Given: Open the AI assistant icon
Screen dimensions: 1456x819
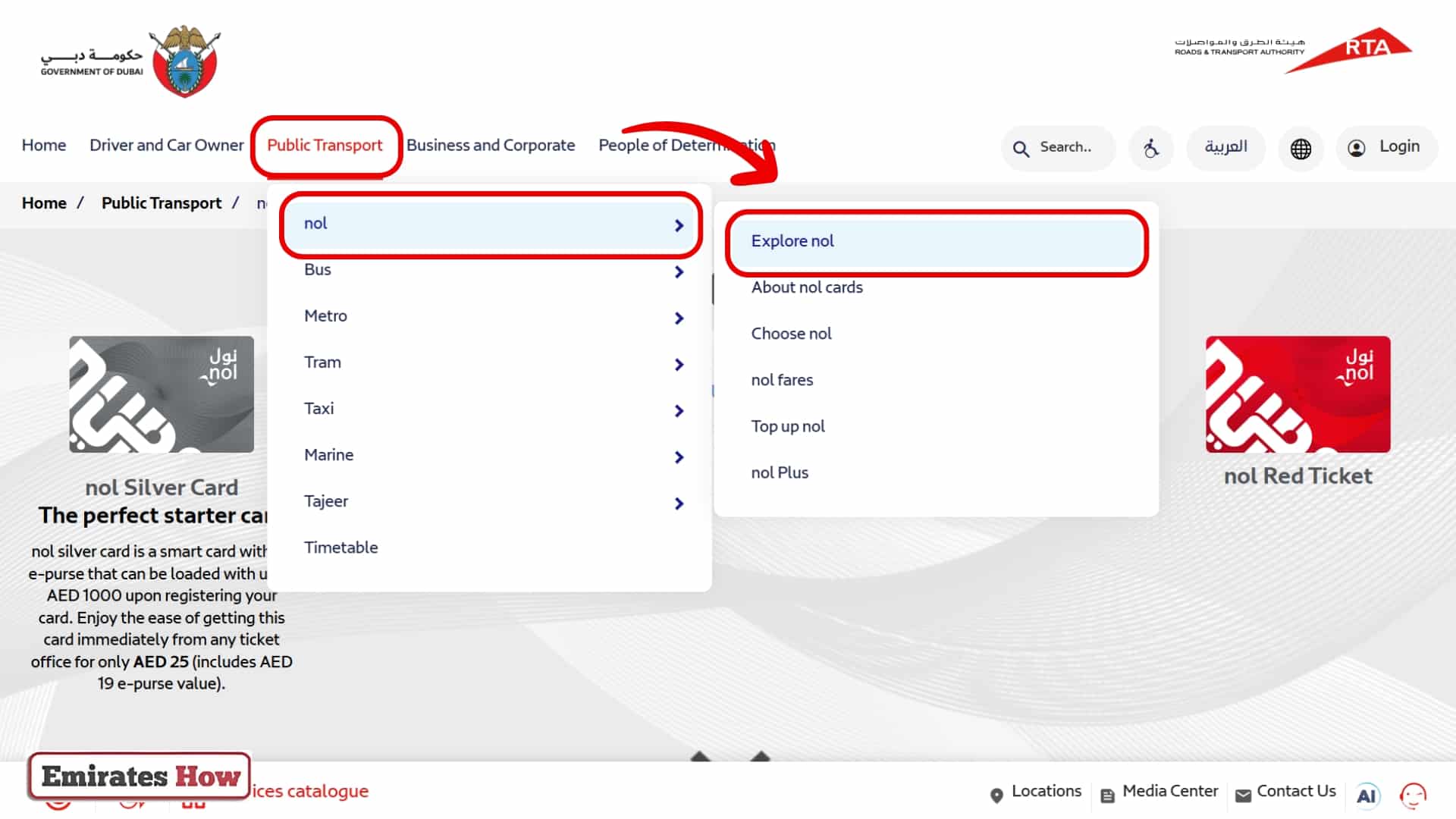Looking at the screenshot, I should coord(1367,795).
